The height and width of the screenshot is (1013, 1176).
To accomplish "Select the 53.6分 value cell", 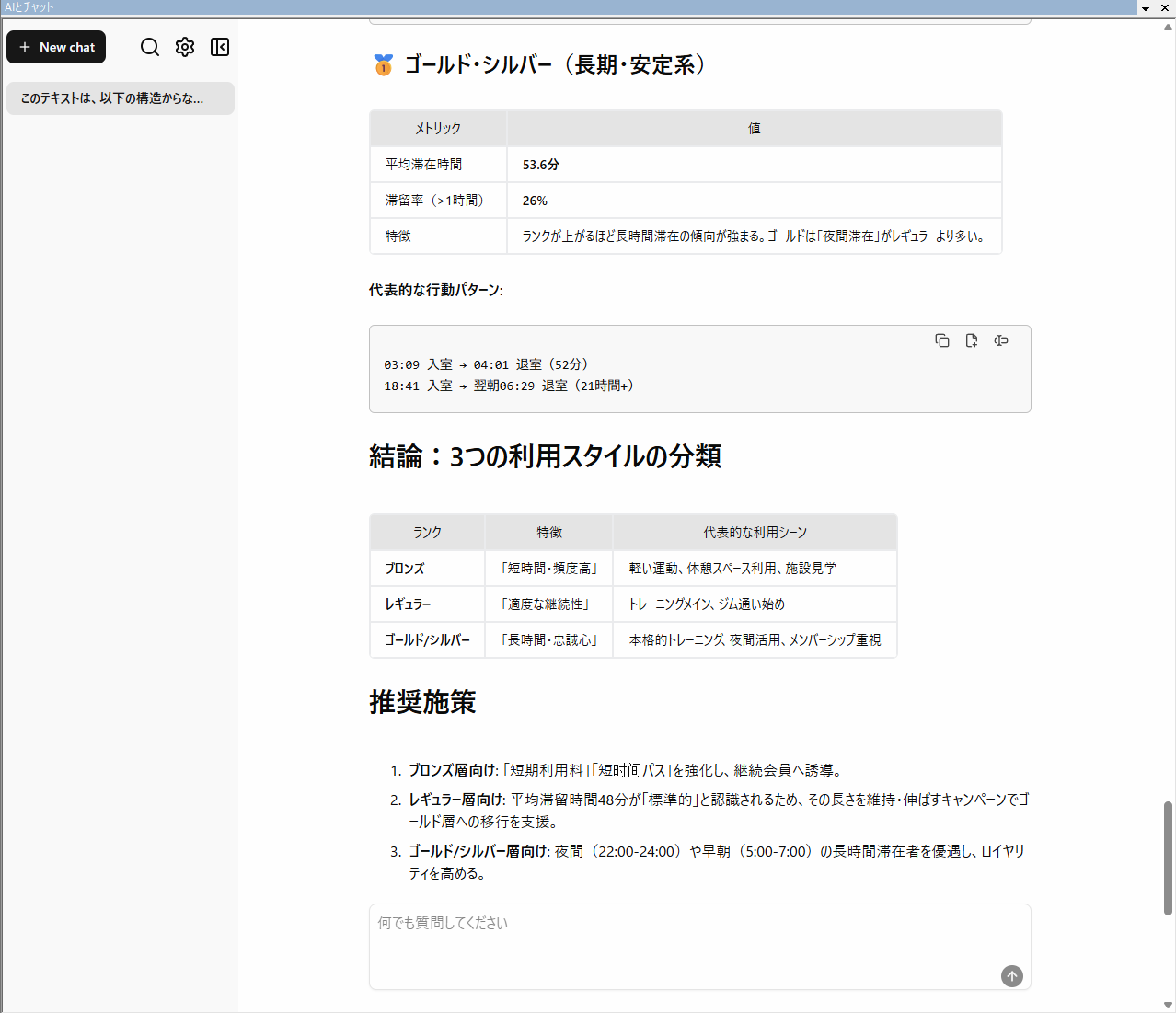I will pyautogui.click(x=755, y=165).
